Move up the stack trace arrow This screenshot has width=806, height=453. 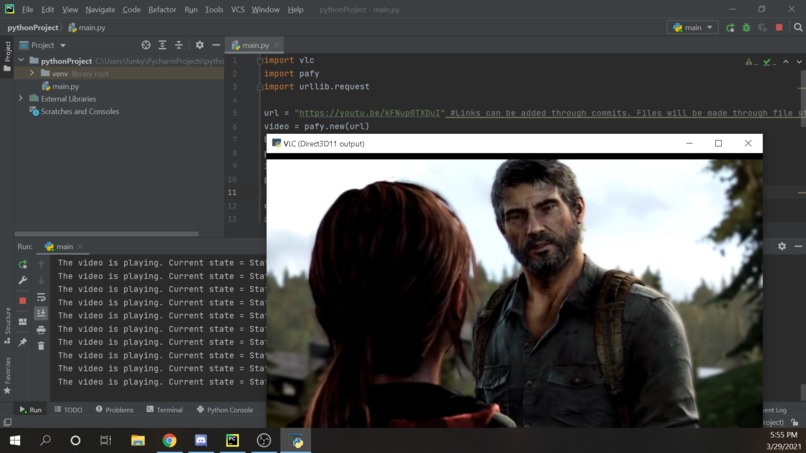(x=41, y=264)
